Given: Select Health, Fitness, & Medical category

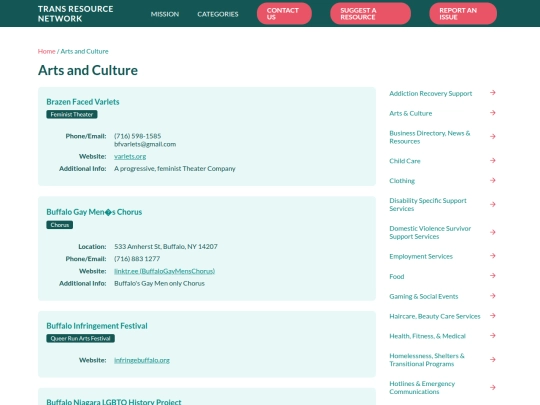Looking at the screenshot, I should coord(427,336).
